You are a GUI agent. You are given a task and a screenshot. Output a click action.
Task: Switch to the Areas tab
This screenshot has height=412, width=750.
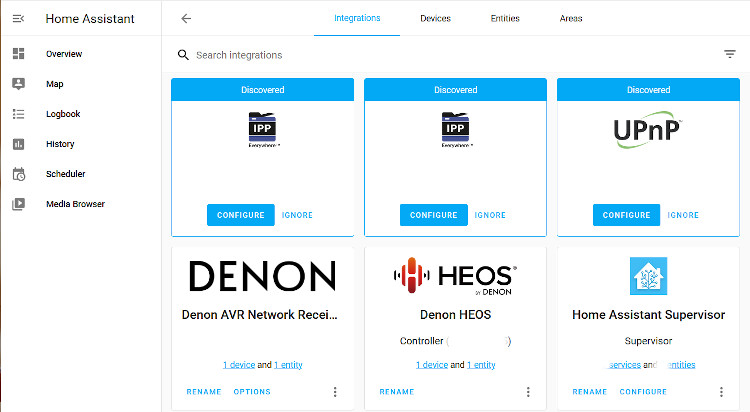tap(571, 18)
